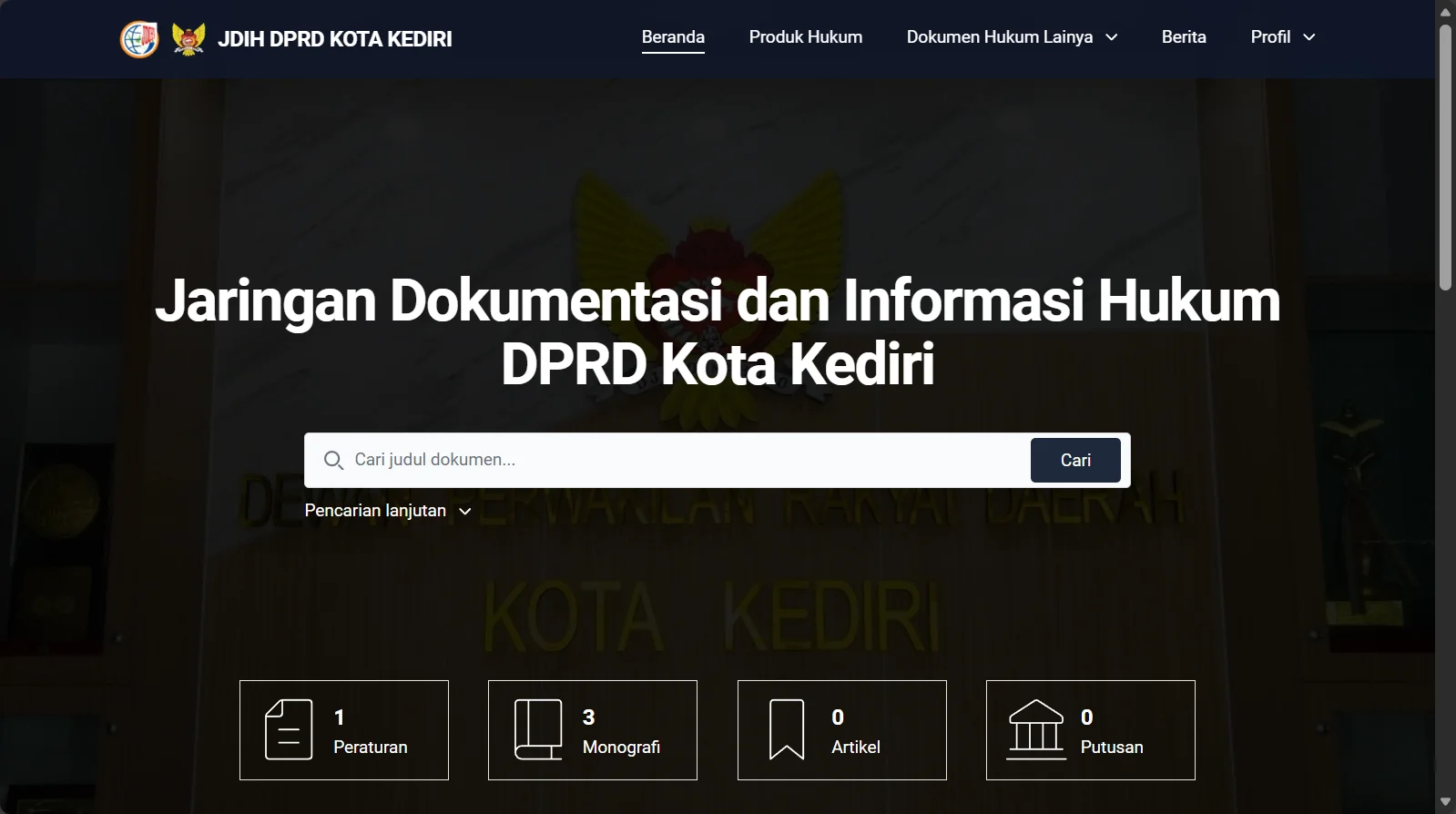Click the scrollbar down arrow
The height and width of the screenshot is (814, 1456).
[x=1445, y=802]
